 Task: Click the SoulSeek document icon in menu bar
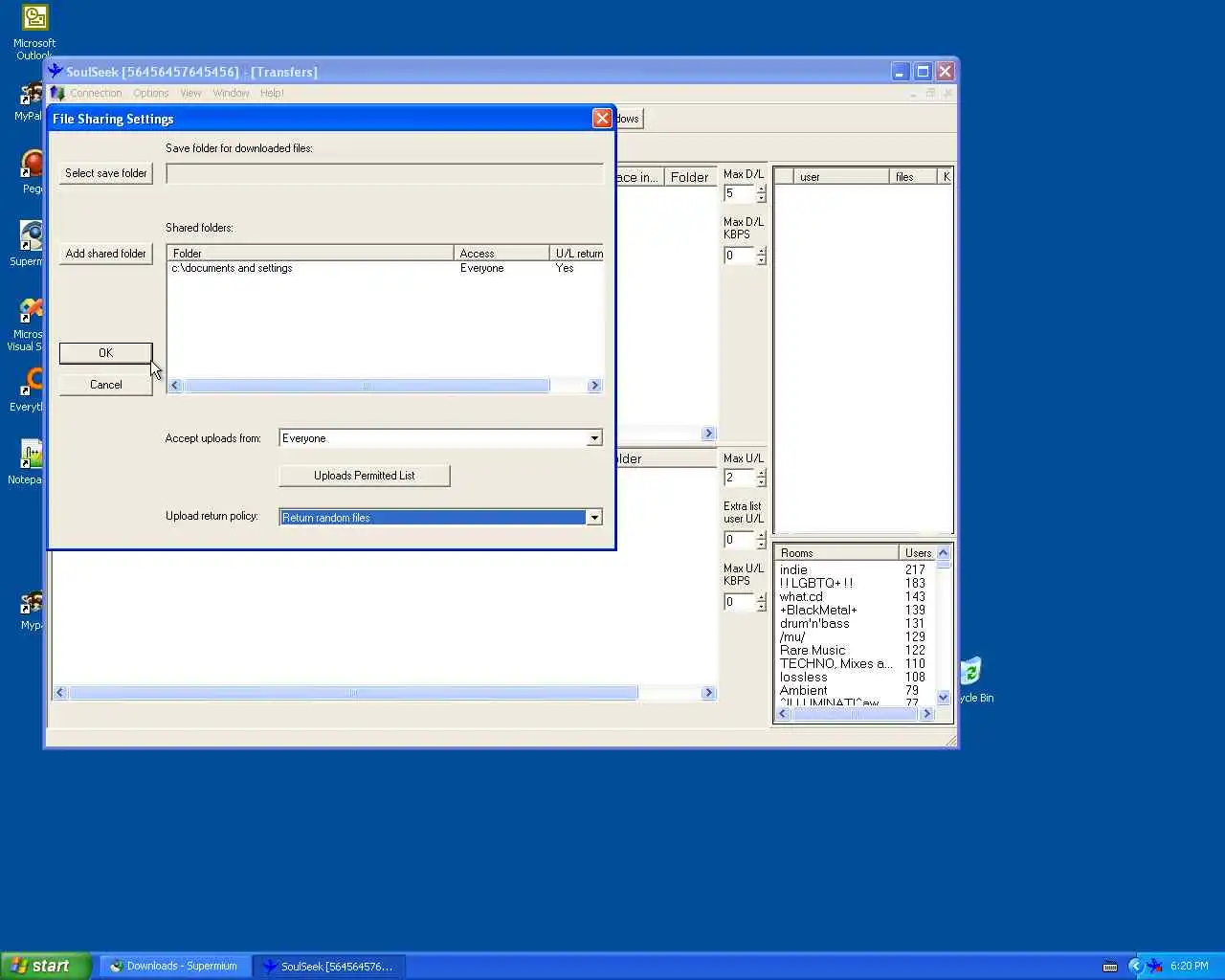(57, 93)
